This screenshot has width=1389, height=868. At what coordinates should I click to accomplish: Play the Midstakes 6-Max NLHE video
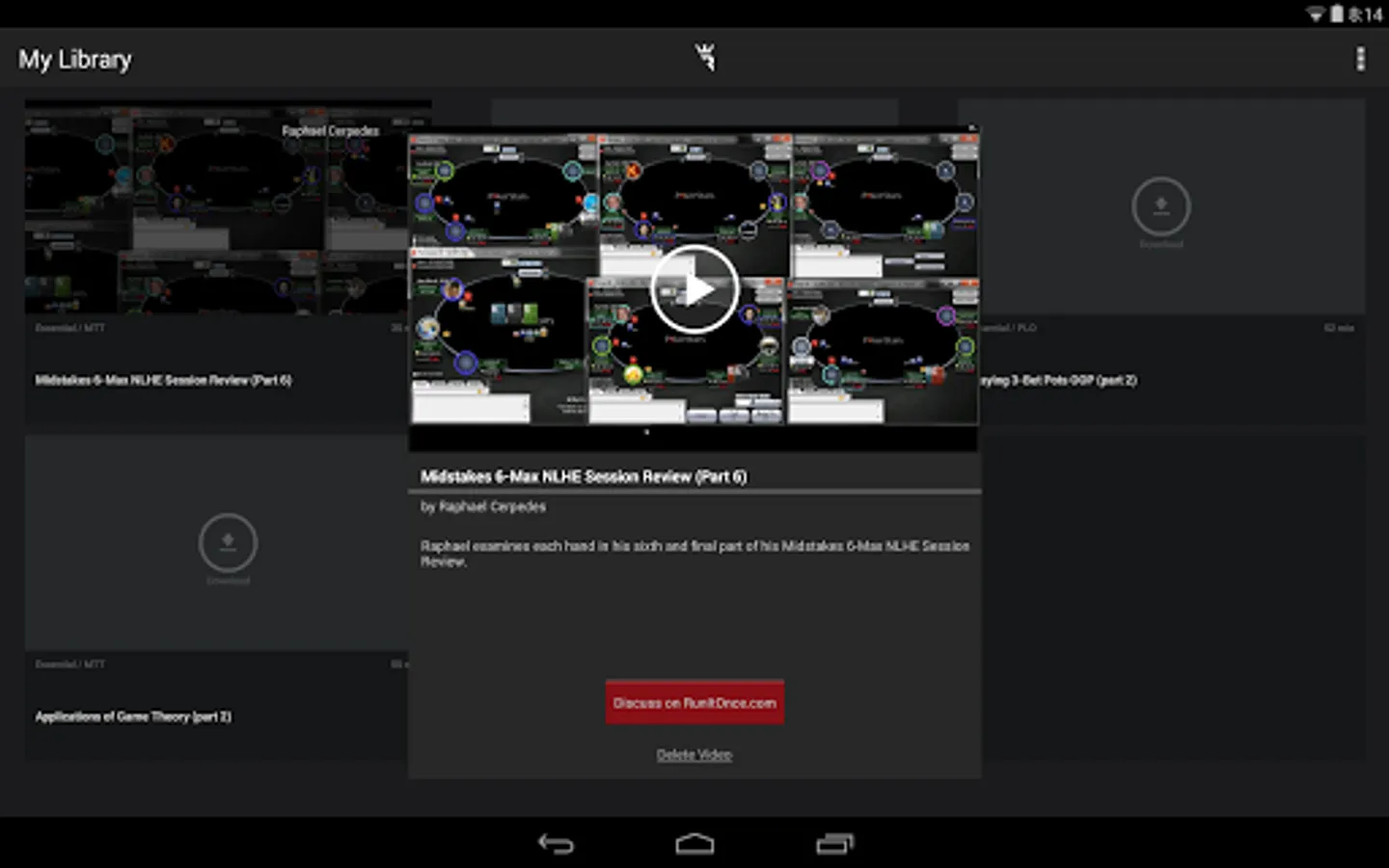[x=694, y=288]
